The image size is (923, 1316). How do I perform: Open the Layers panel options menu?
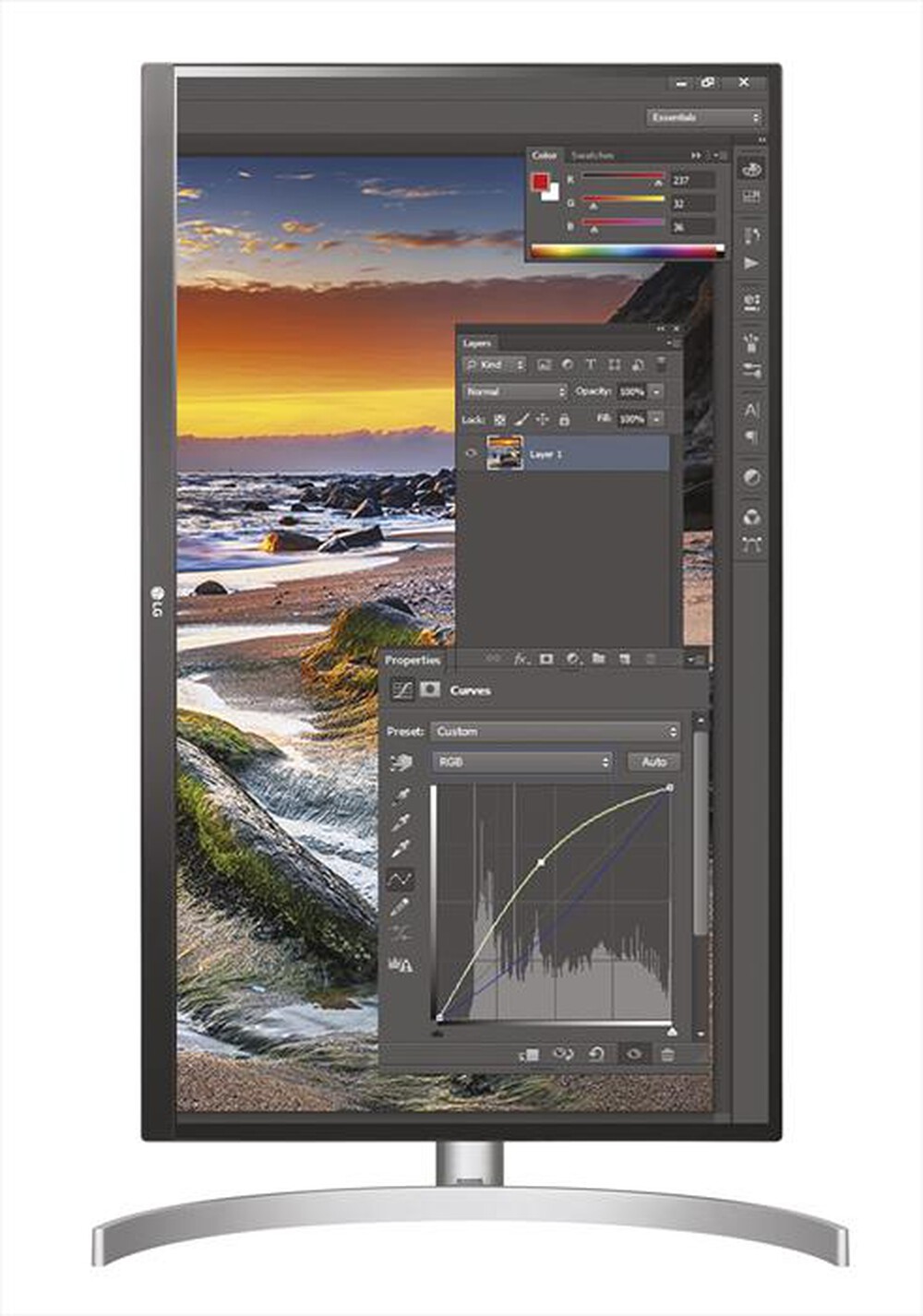[x=676, y=343]
